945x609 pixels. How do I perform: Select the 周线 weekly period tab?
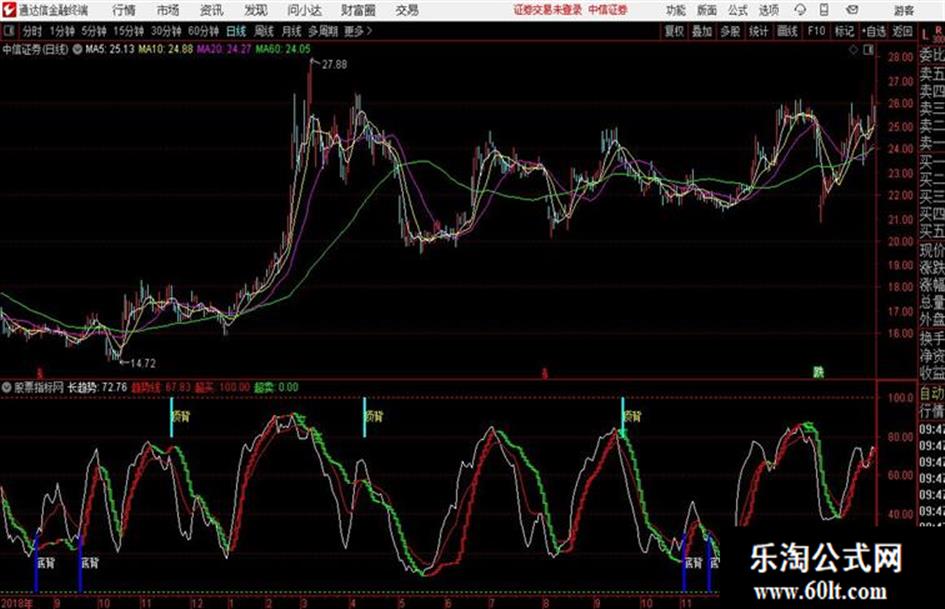pos(264,31)
